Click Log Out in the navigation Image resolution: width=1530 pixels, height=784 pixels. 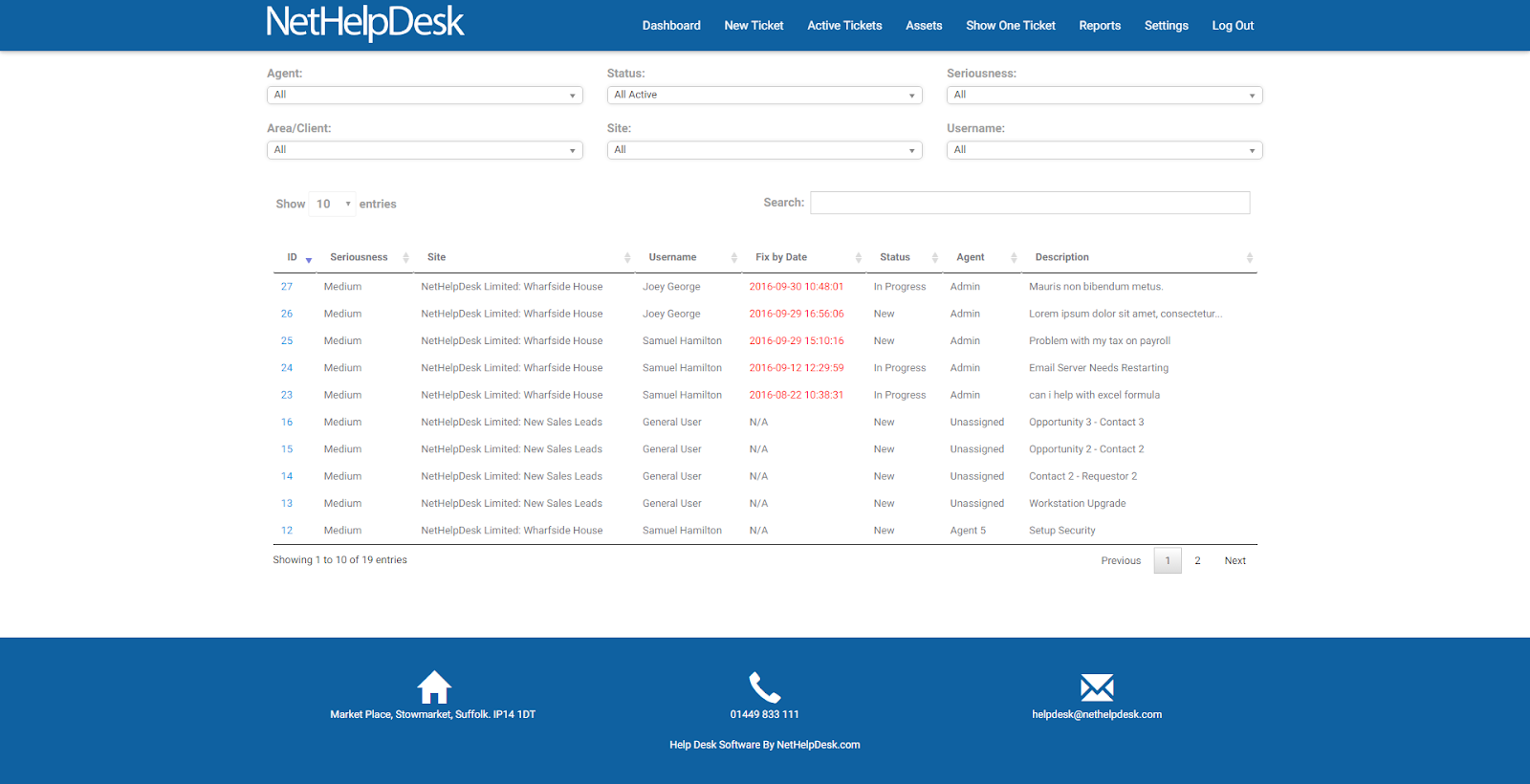tap(1233, 26)
